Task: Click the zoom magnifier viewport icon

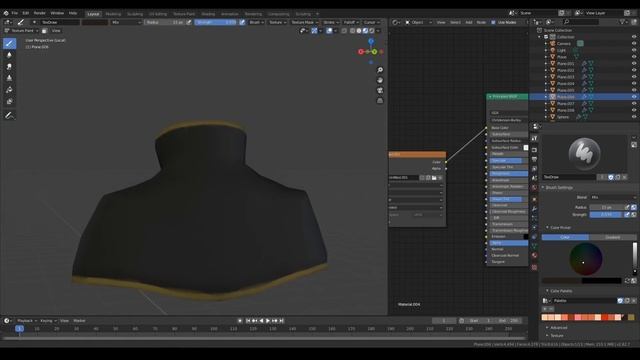Action: (380, 70)
